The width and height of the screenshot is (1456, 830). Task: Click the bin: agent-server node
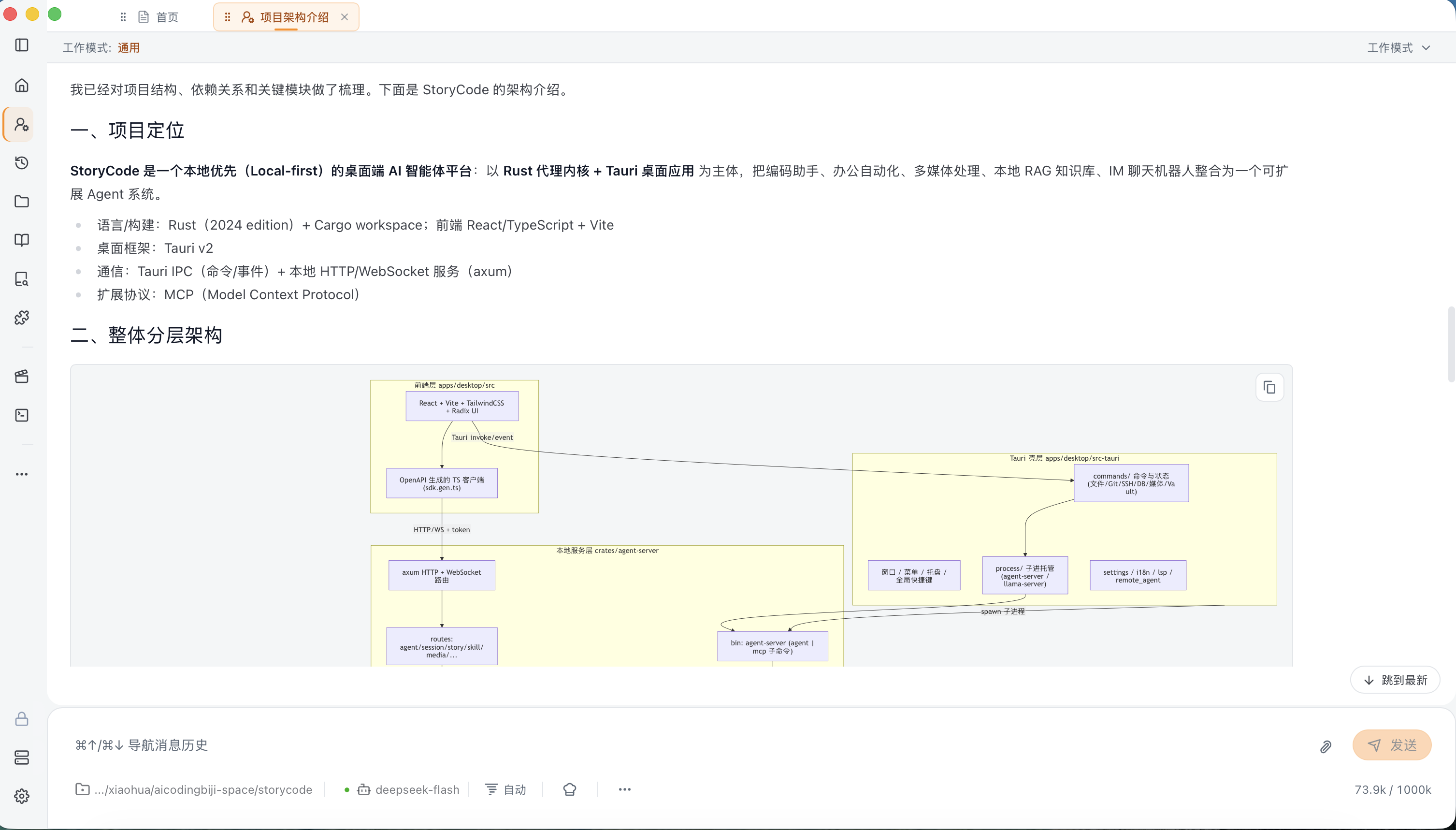772,646
